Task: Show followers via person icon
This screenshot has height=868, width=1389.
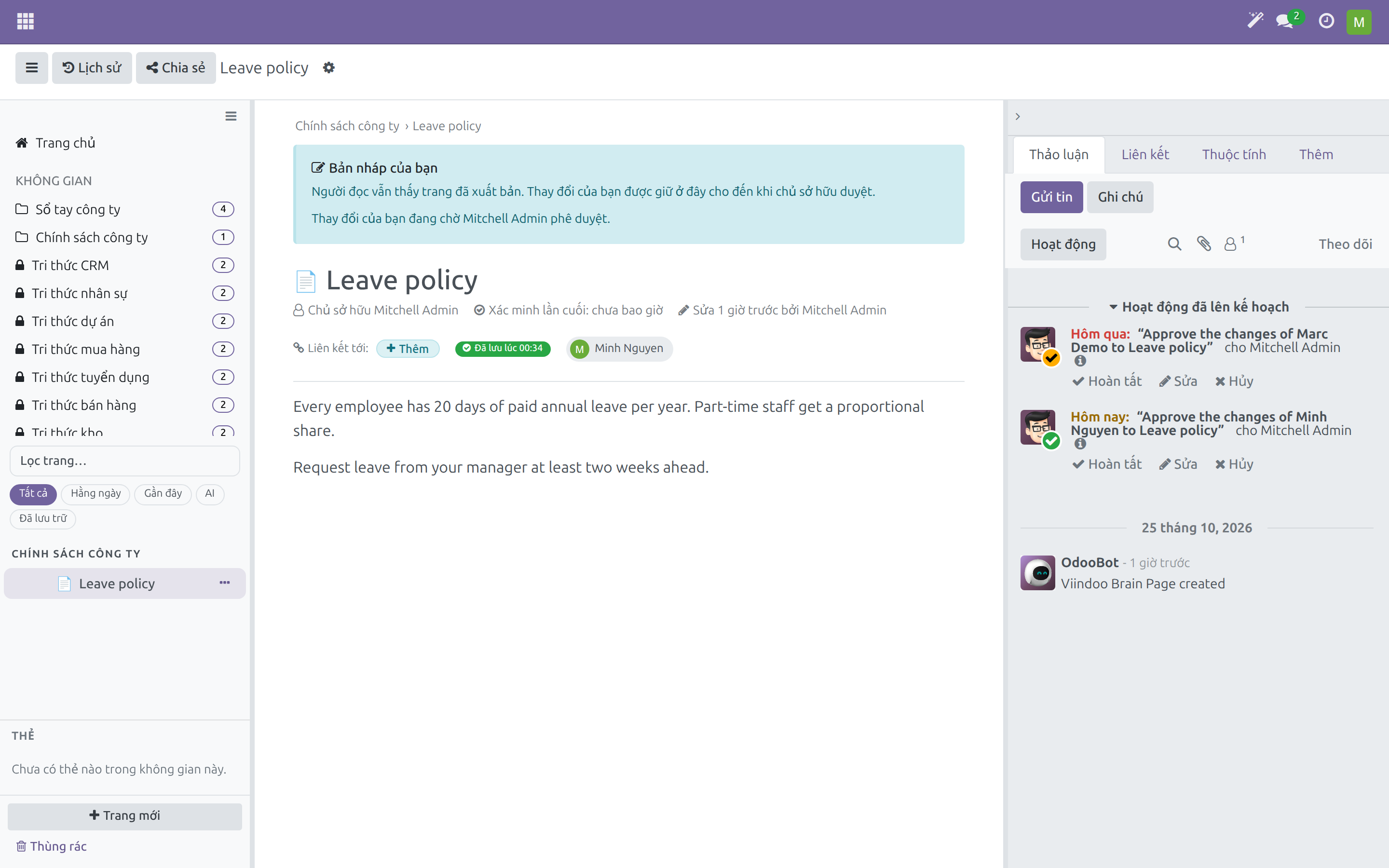Action: pyautogui.click(x=1234, y=244)
